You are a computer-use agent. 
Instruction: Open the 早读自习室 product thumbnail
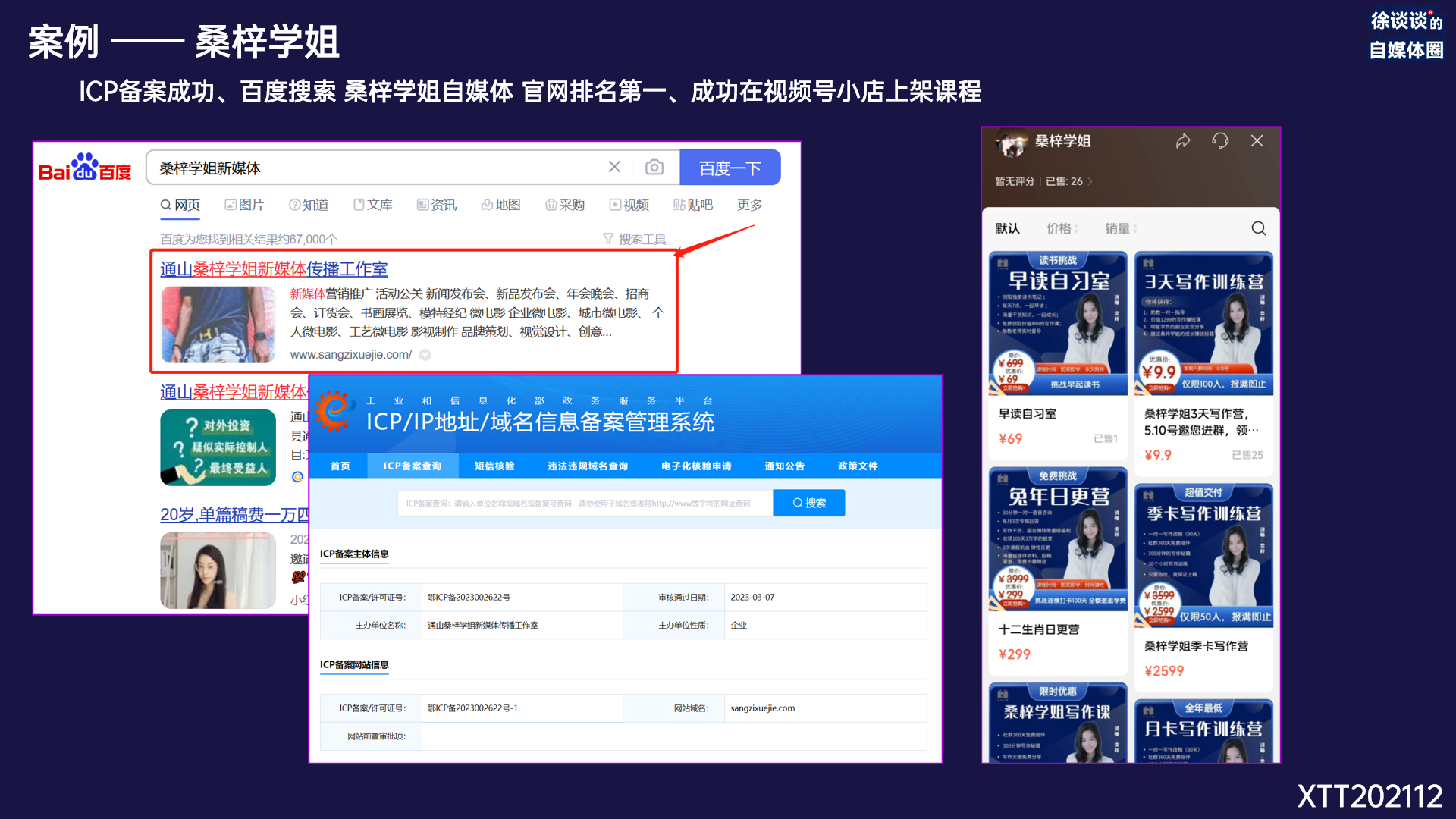pos(1058,324)
